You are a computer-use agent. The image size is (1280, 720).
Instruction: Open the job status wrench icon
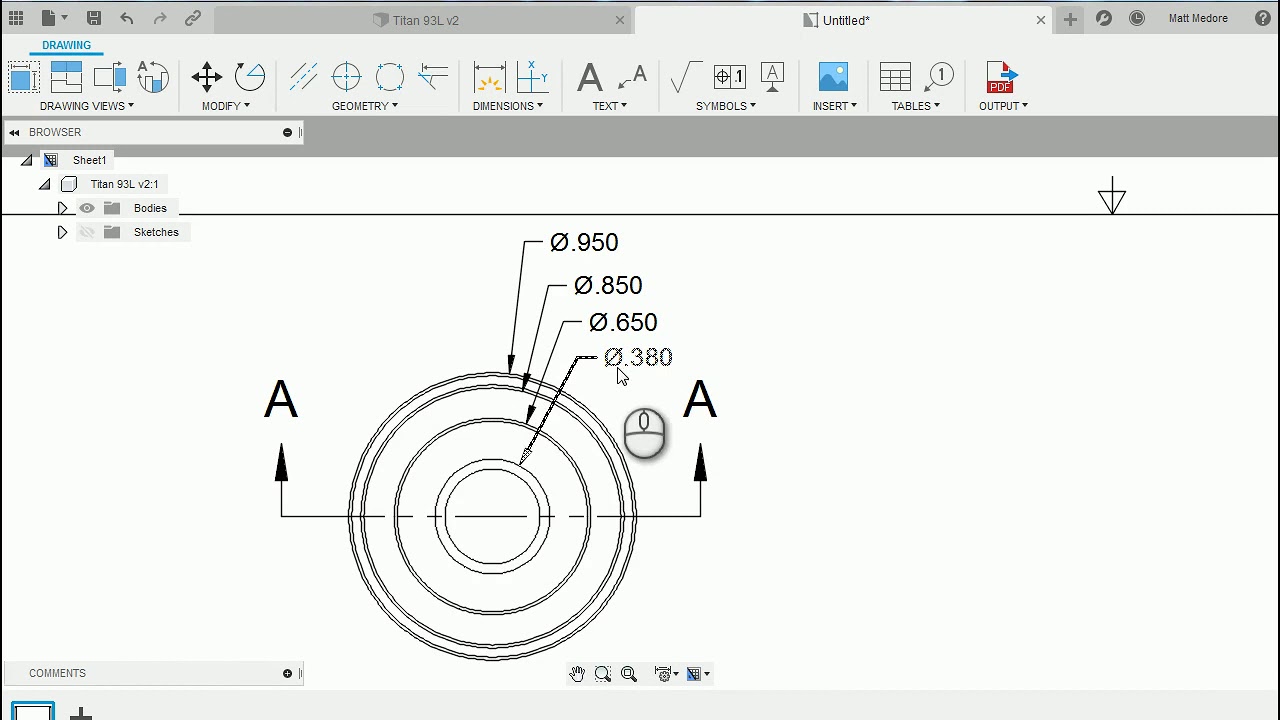pos(1104,18)
